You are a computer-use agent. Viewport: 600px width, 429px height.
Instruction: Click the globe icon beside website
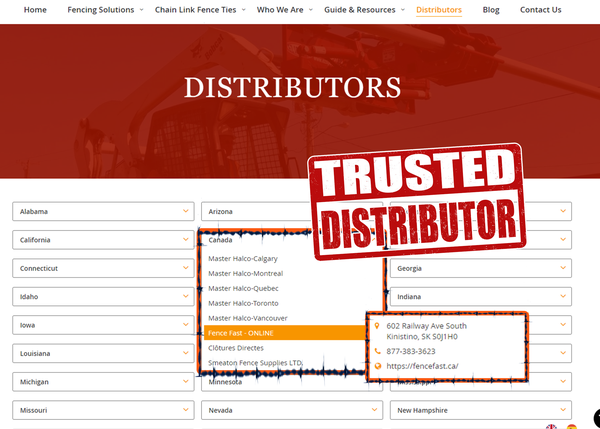point(378,366)
